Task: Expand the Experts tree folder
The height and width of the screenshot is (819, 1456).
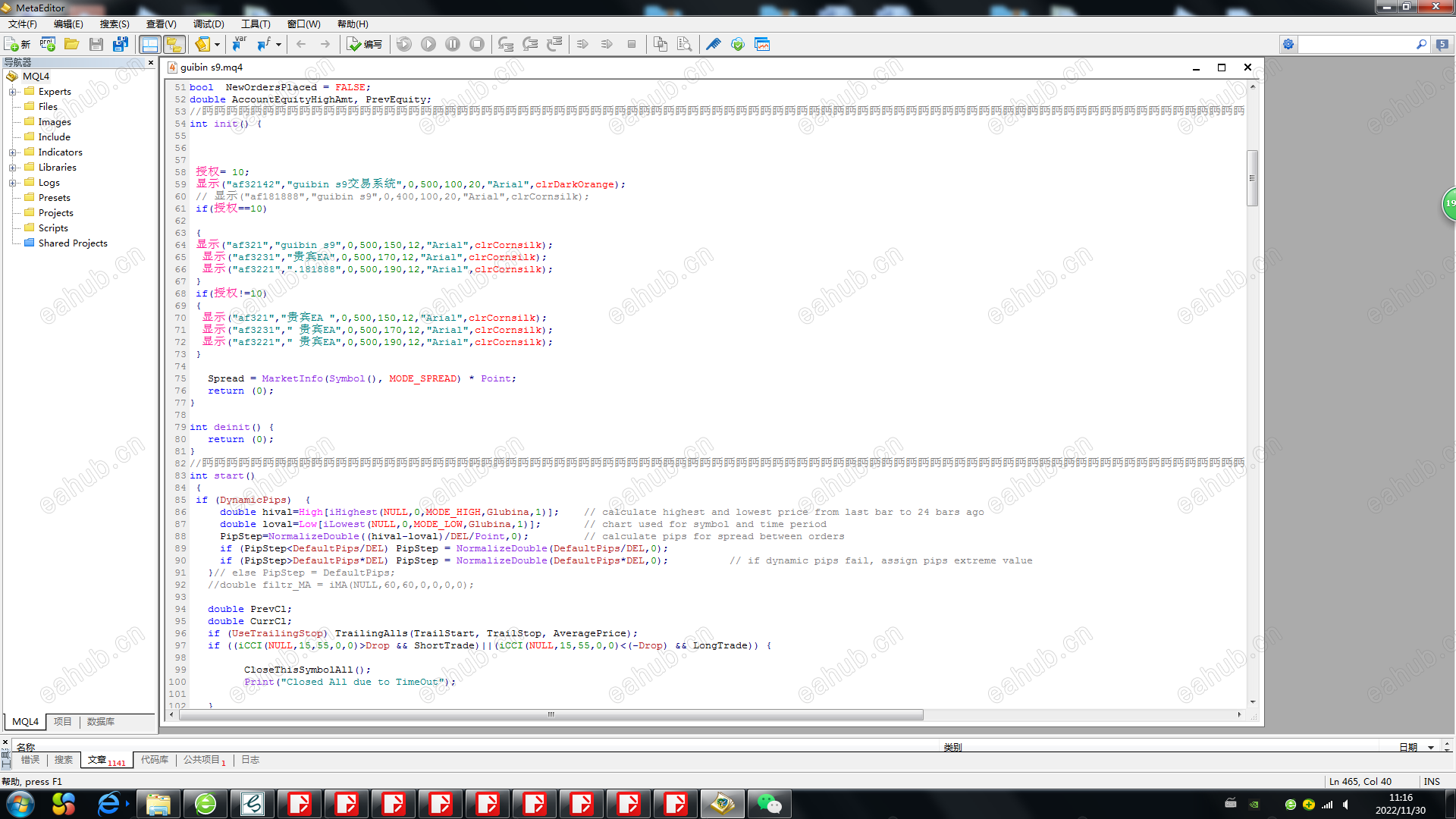Action: pyautogui.click(x=12, y=92)
